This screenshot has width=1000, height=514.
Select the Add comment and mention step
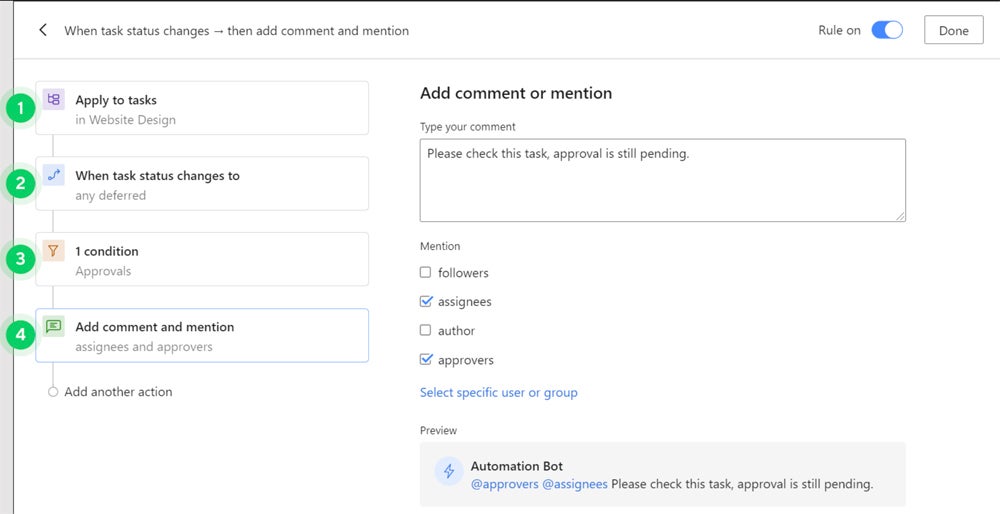(202, 335)
